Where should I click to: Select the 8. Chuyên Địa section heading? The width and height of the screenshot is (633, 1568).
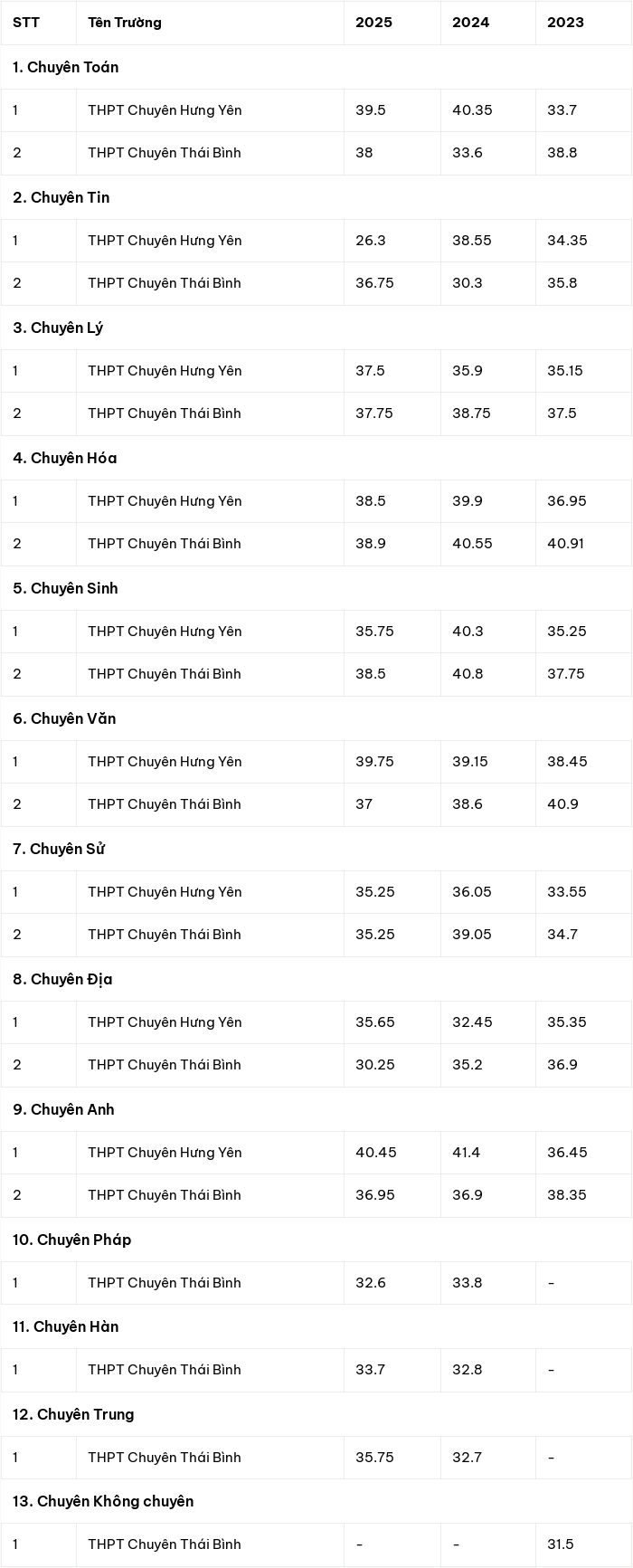click(x=62, y=979)
